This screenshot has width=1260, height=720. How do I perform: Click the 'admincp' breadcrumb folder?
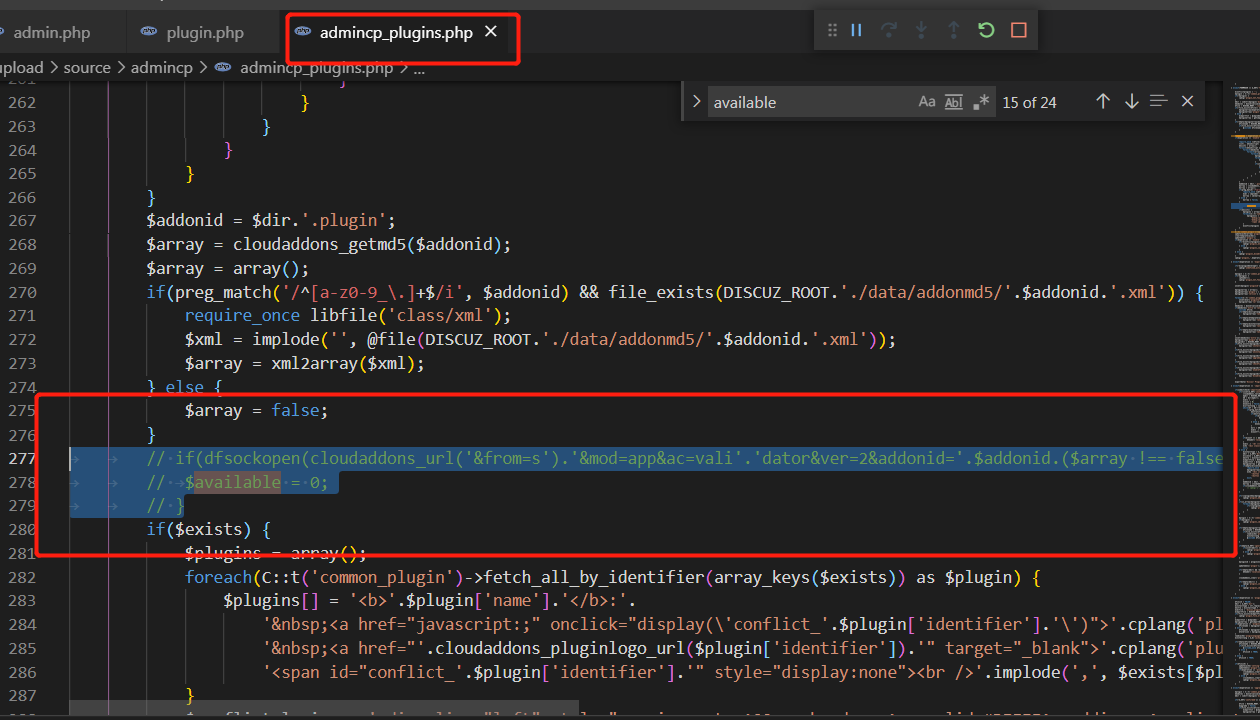[160, 67]
